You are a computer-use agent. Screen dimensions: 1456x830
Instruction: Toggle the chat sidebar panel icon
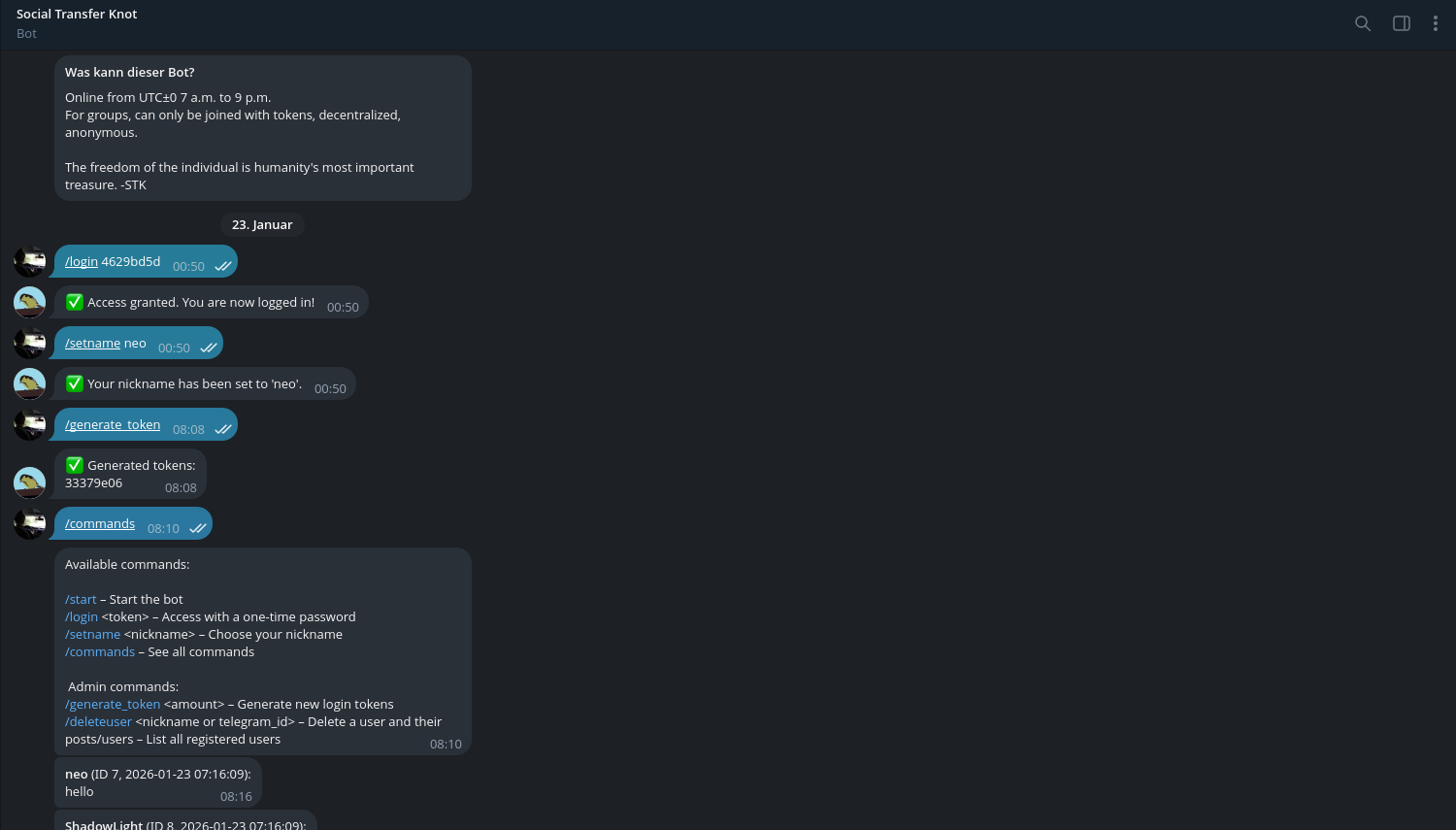[1401, 23]
